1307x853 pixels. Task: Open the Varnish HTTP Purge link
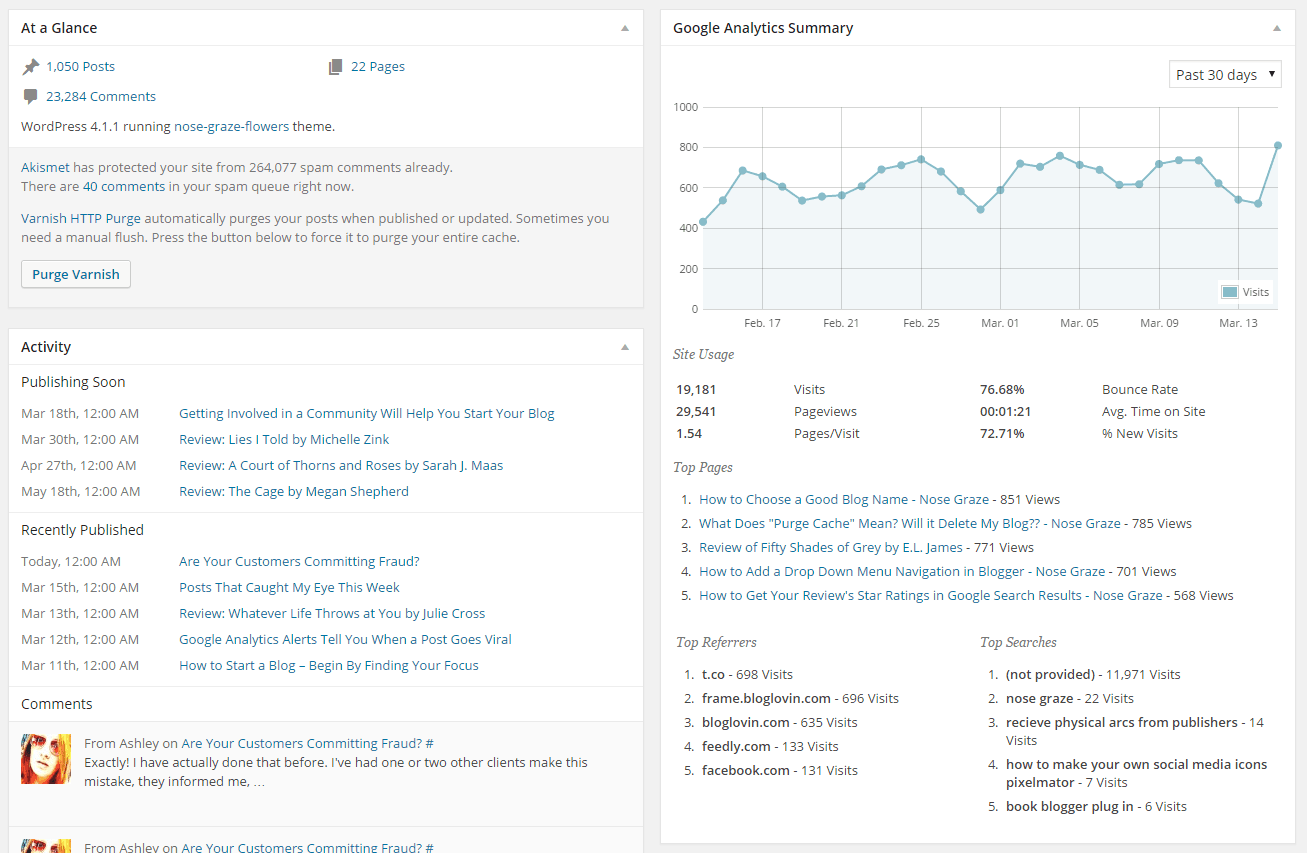pyautogui.click(x=81, y=218)
